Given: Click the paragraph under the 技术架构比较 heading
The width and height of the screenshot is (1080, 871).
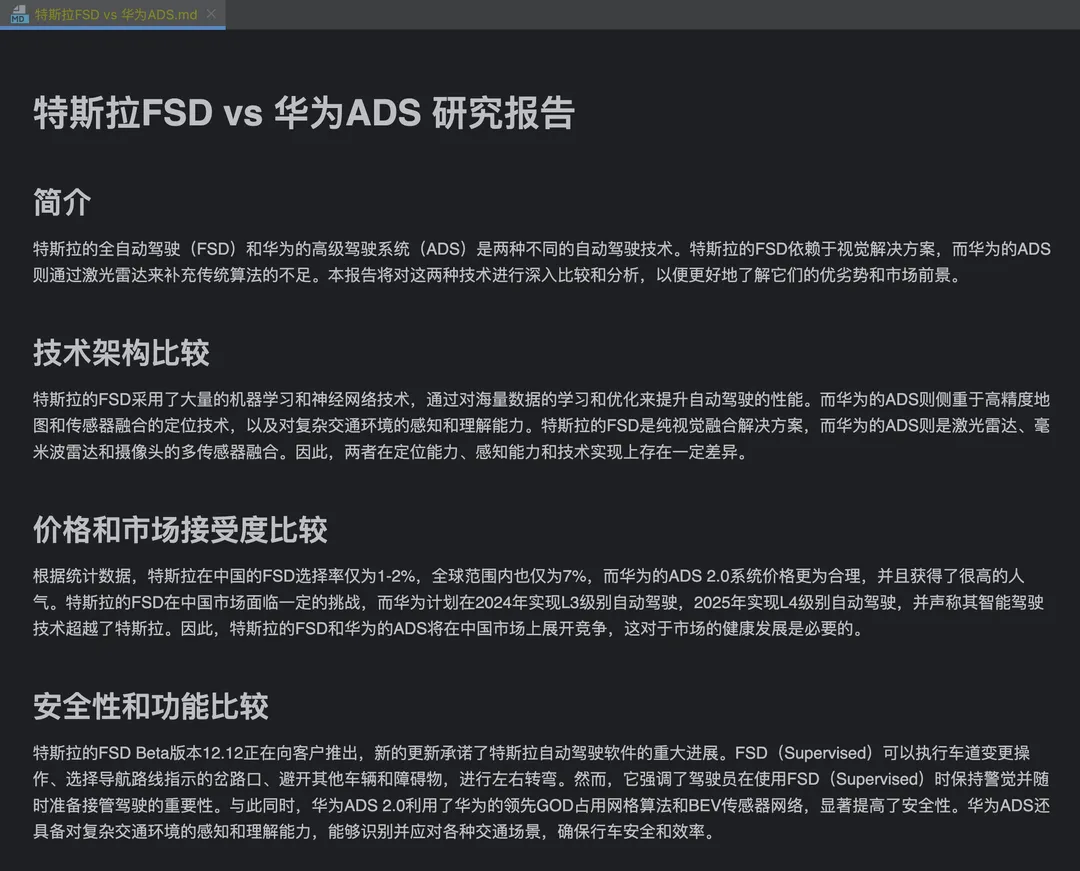Looking at the screenshot, I should pyautogui.click(x=541, y=426).
